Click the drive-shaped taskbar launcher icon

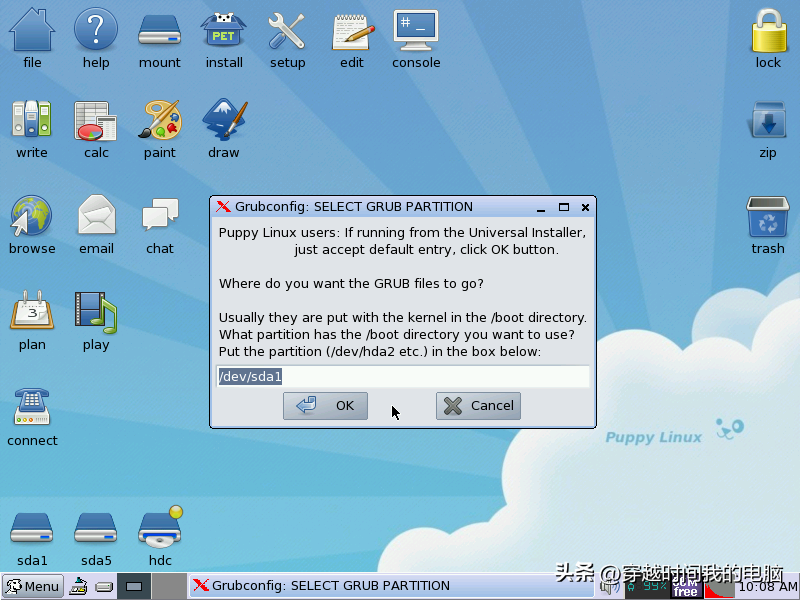pyautogui.click(x=104, y=587)
